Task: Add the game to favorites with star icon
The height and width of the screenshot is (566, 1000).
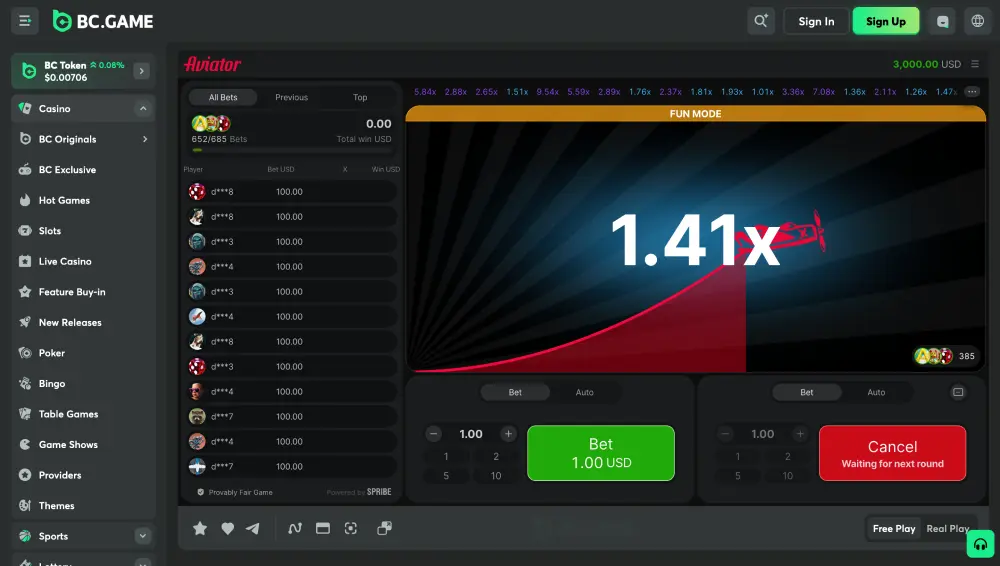Action: point(200,528)
